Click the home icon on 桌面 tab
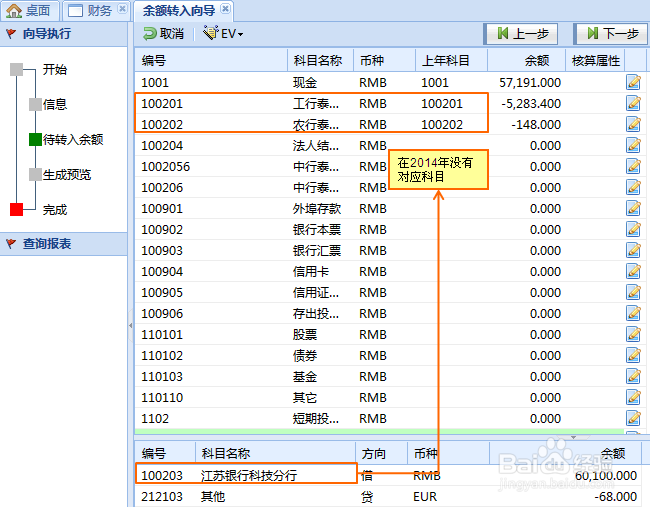The height and width of the screenshot is (507, 650). click(14, 10)
